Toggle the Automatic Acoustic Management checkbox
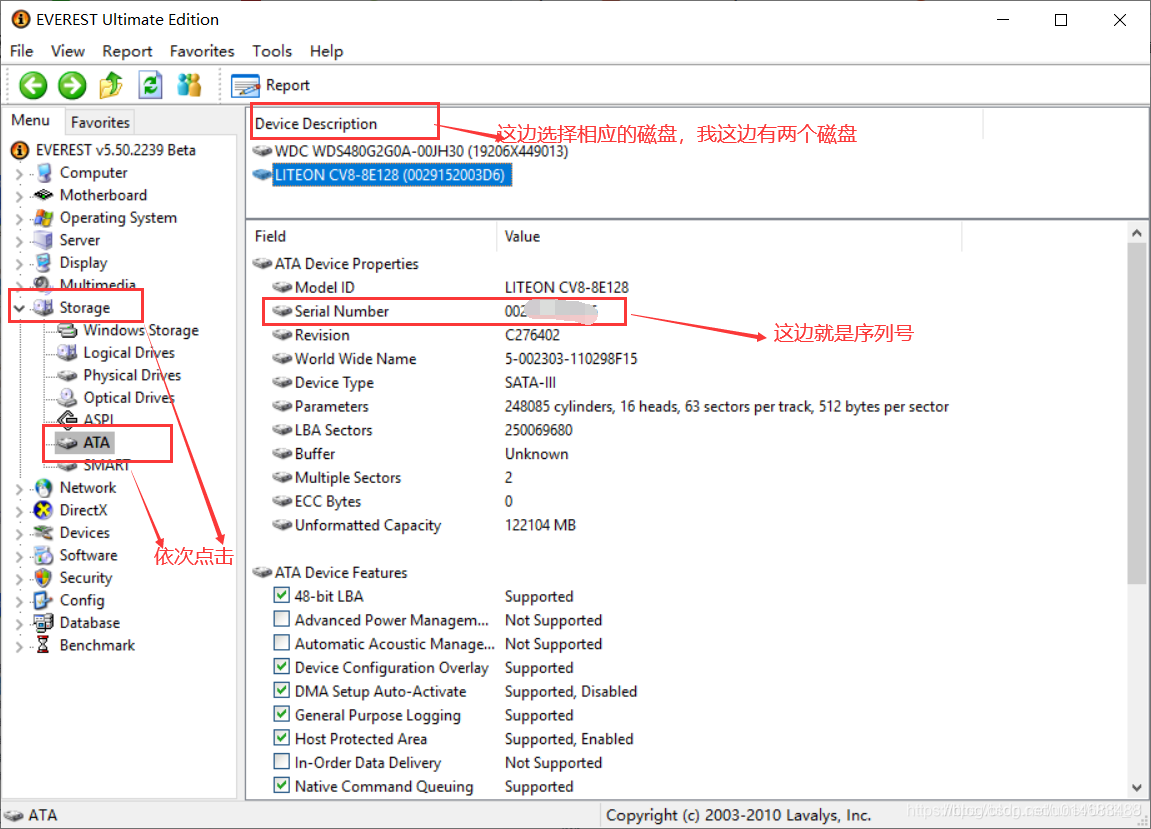This screenshot has height=829, width=1151. pos(281,642)
